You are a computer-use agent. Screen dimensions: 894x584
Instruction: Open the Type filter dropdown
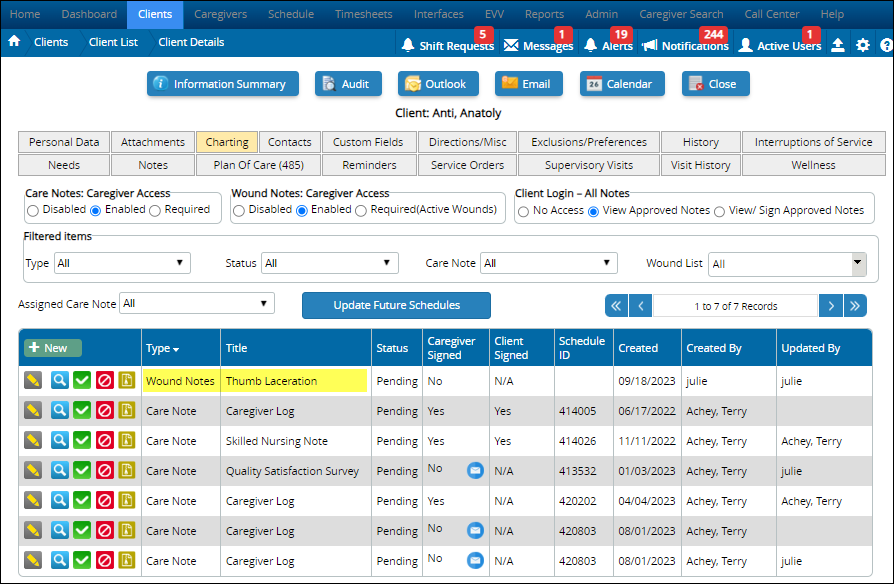pos(122,263)
